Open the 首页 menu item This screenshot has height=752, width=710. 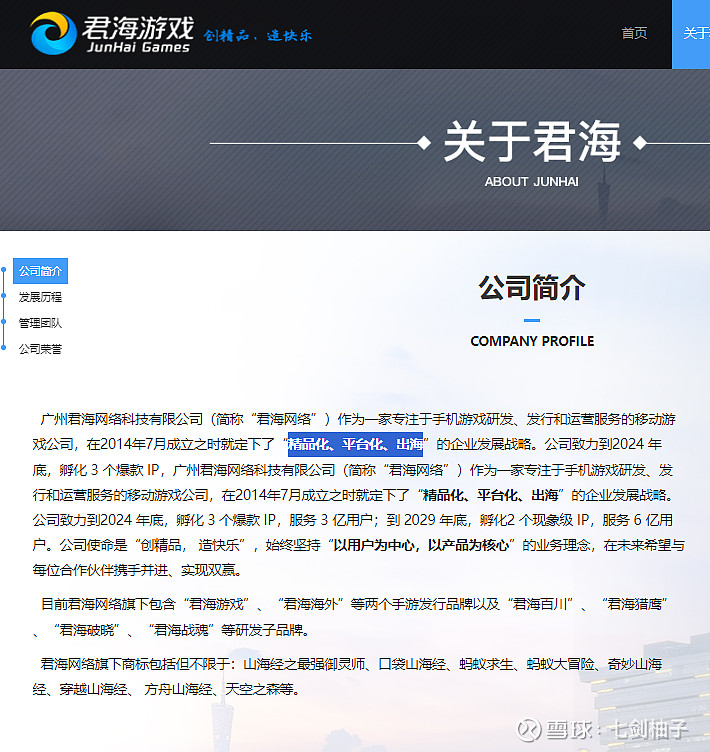pyautogui.click(x=634, y=33)
